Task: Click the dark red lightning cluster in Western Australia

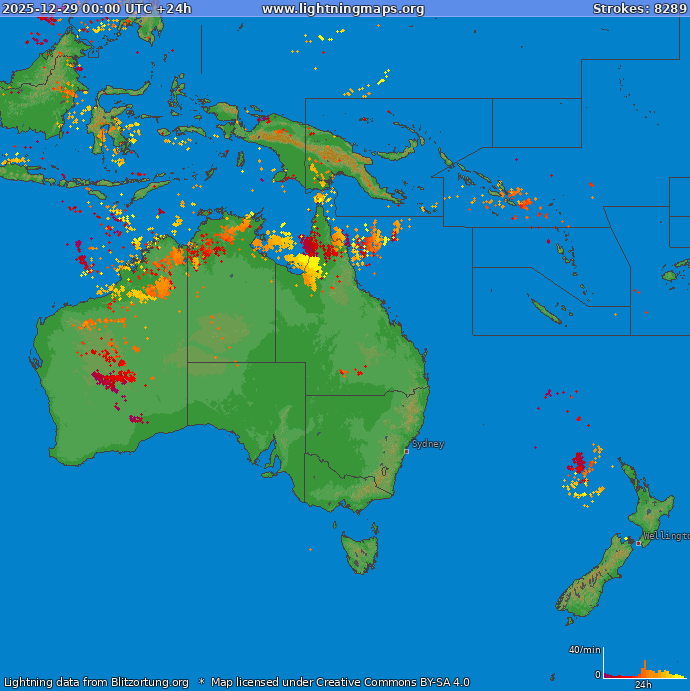Action: click(112, 378)
